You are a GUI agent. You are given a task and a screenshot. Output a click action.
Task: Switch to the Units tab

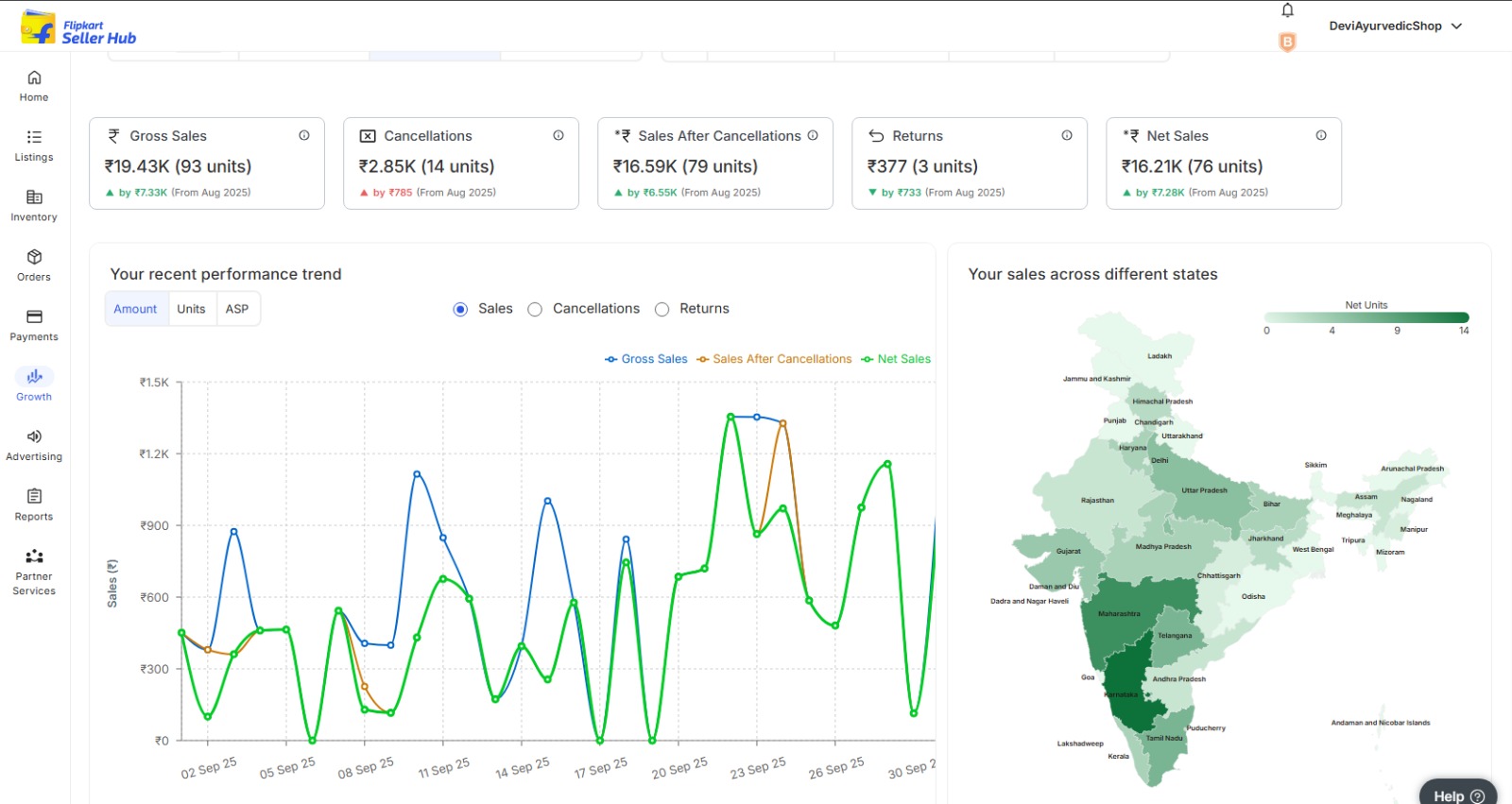coord(191,309)
